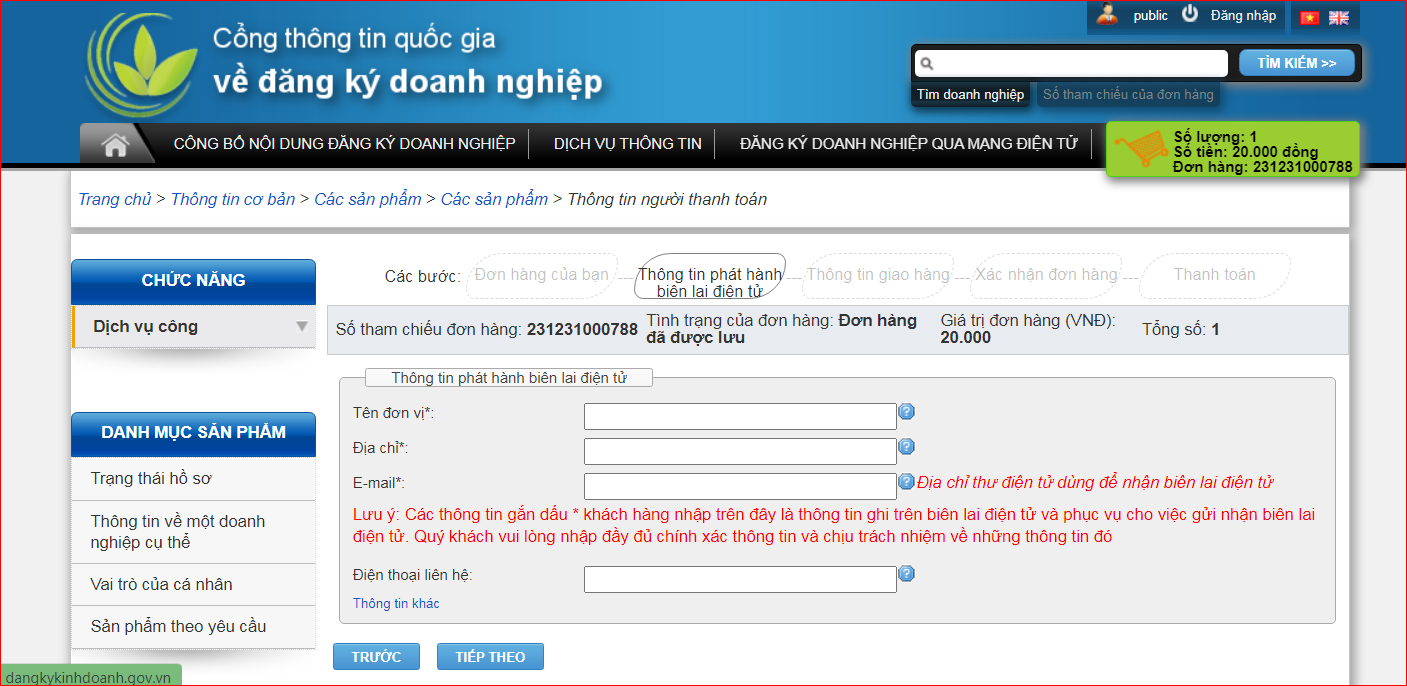The width and height of the screenshot is (1407, 686).
Task: Click the Trang chủ breadcrumb link
Action: (x=114, y=199)
